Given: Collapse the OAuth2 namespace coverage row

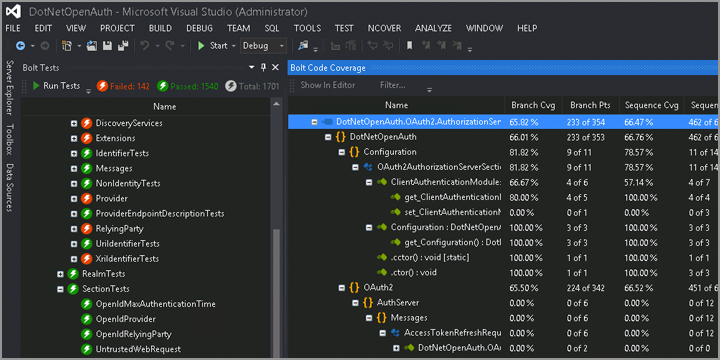Looking at the screenshot, I should point(342,288).
